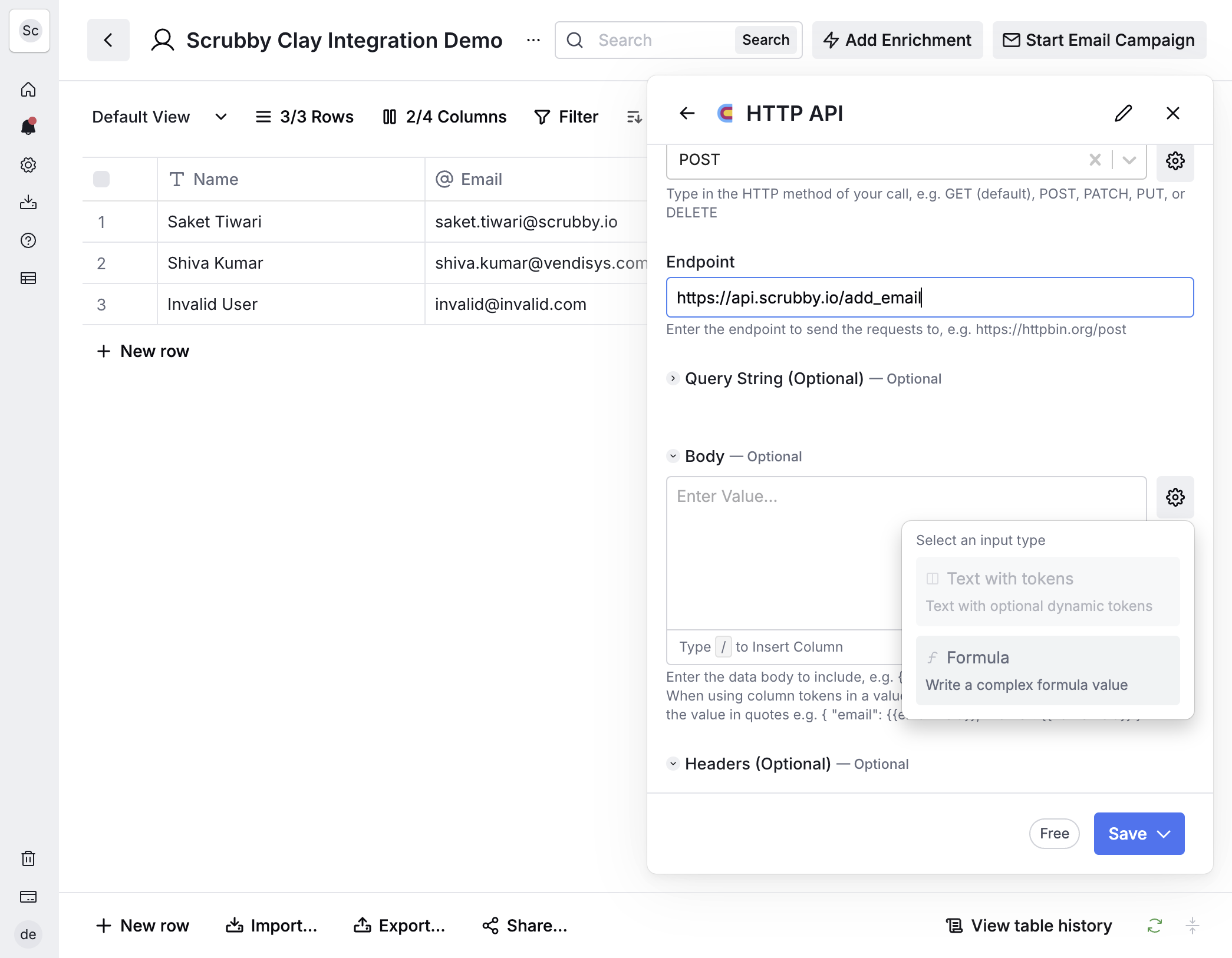Screen dimensions: 1232x958
Task: Open the sidebar settings gear icon
Action: pyautogui.click(x=28, y=165)
